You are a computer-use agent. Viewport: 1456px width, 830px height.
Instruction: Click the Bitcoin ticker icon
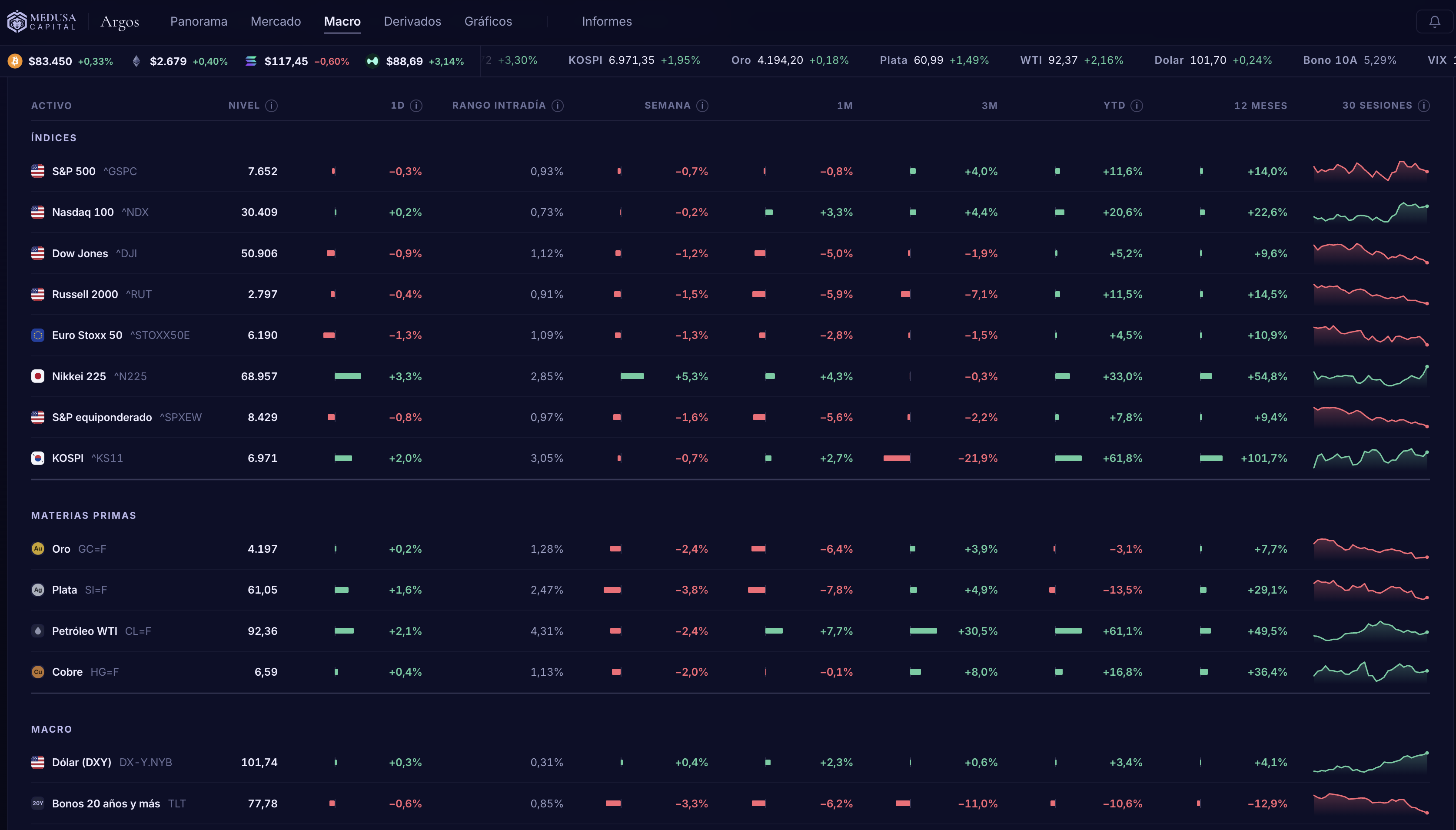click(x=15, y=61)
